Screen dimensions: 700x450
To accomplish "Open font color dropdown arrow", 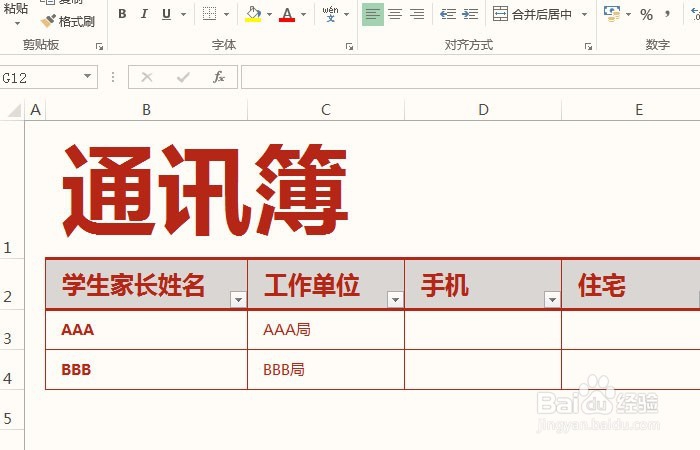I will [304, 14].
